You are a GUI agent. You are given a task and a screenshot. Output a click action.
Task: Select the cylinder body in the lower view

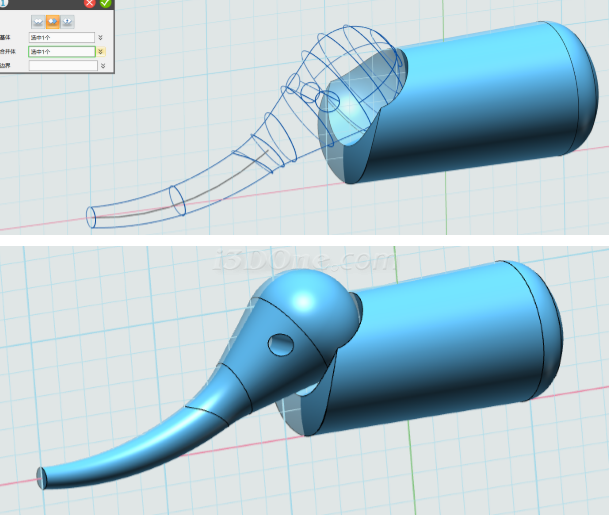(470, 340)
